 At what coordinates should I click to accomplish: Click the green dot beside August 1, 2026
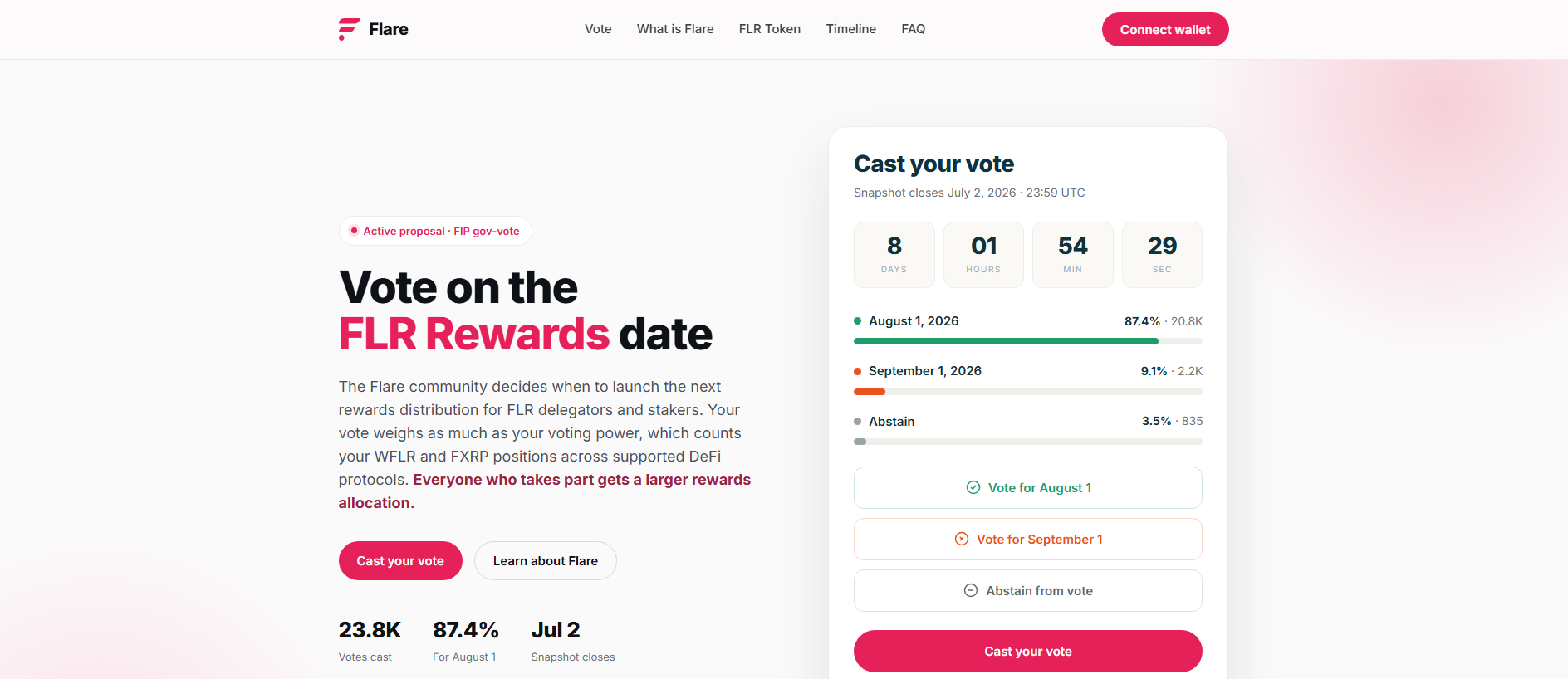(x=858, y=321)
